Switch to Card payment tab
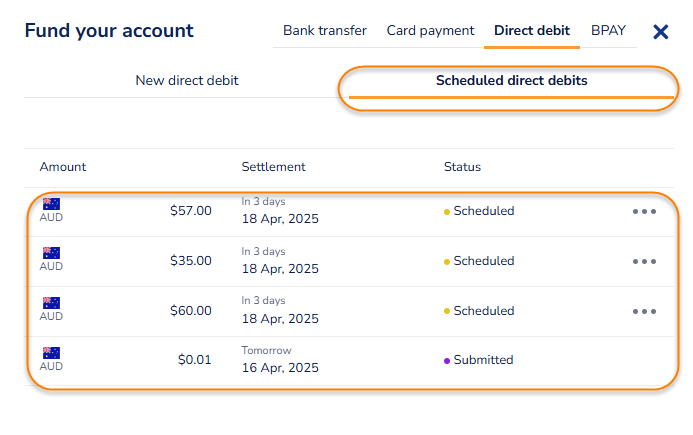 [430, 31]
